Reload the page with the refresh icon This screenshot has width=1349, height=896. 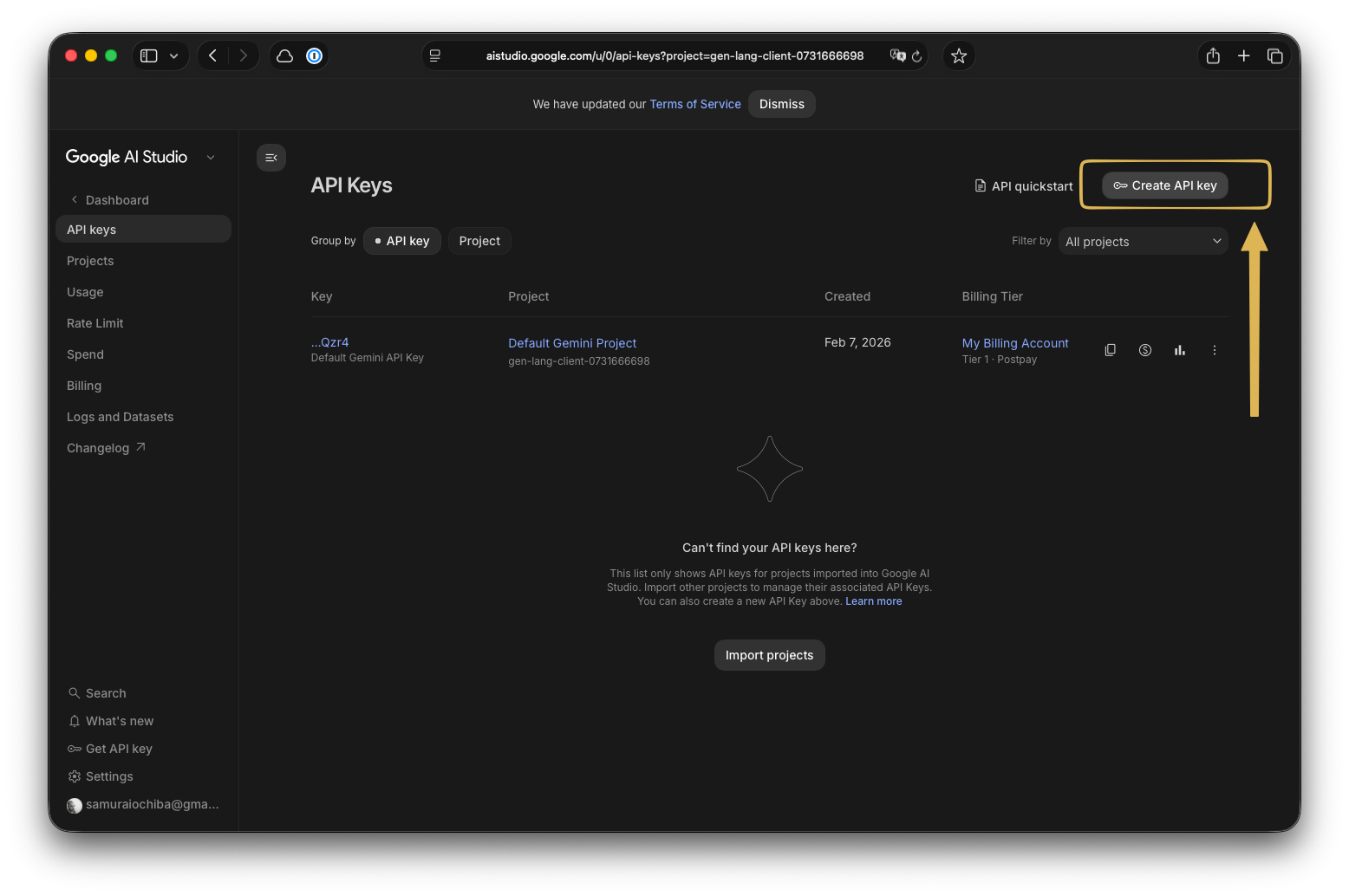[917, 55]
